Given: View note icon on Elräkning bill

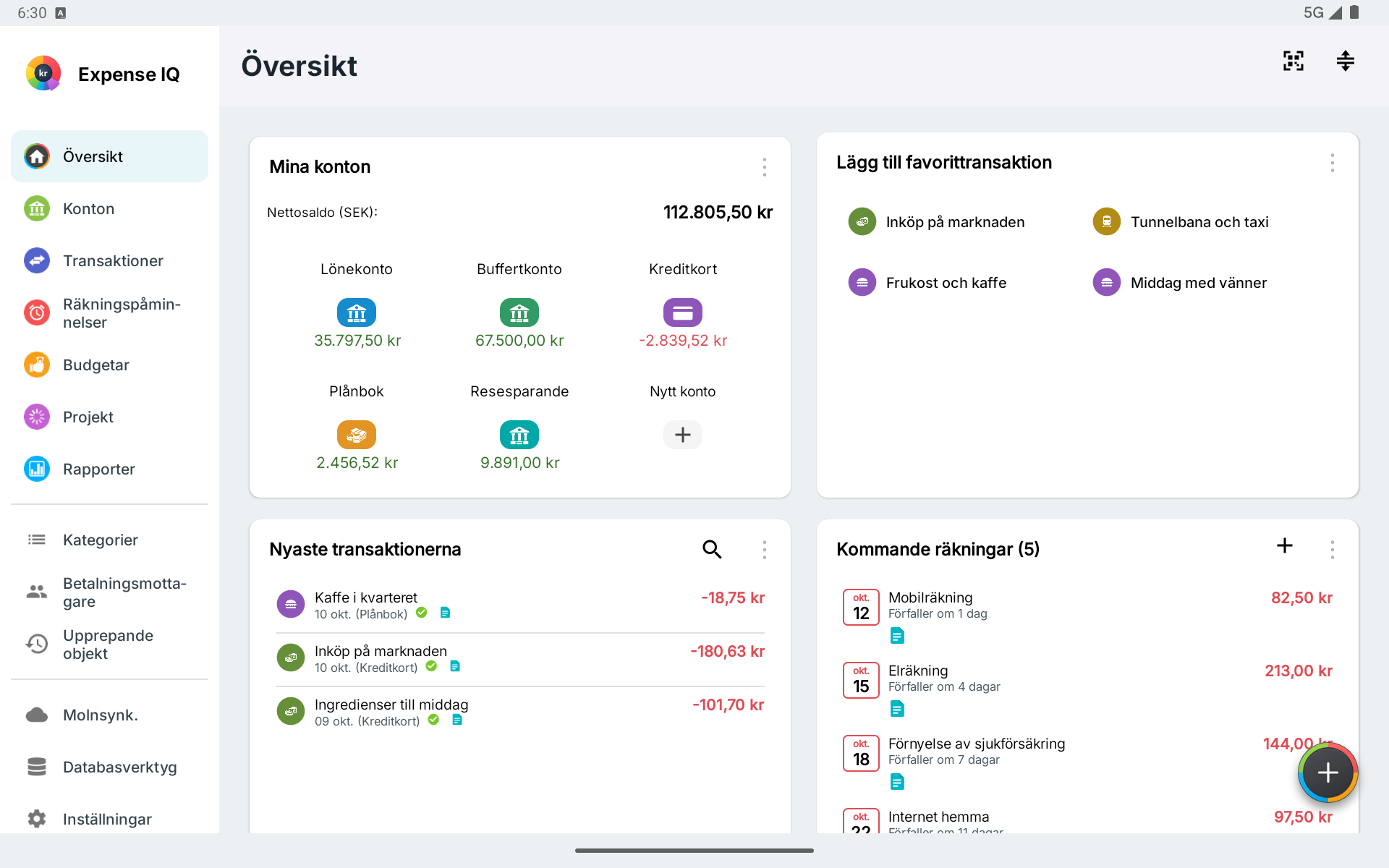Looking at the screenshot, I should click(897, 709).
